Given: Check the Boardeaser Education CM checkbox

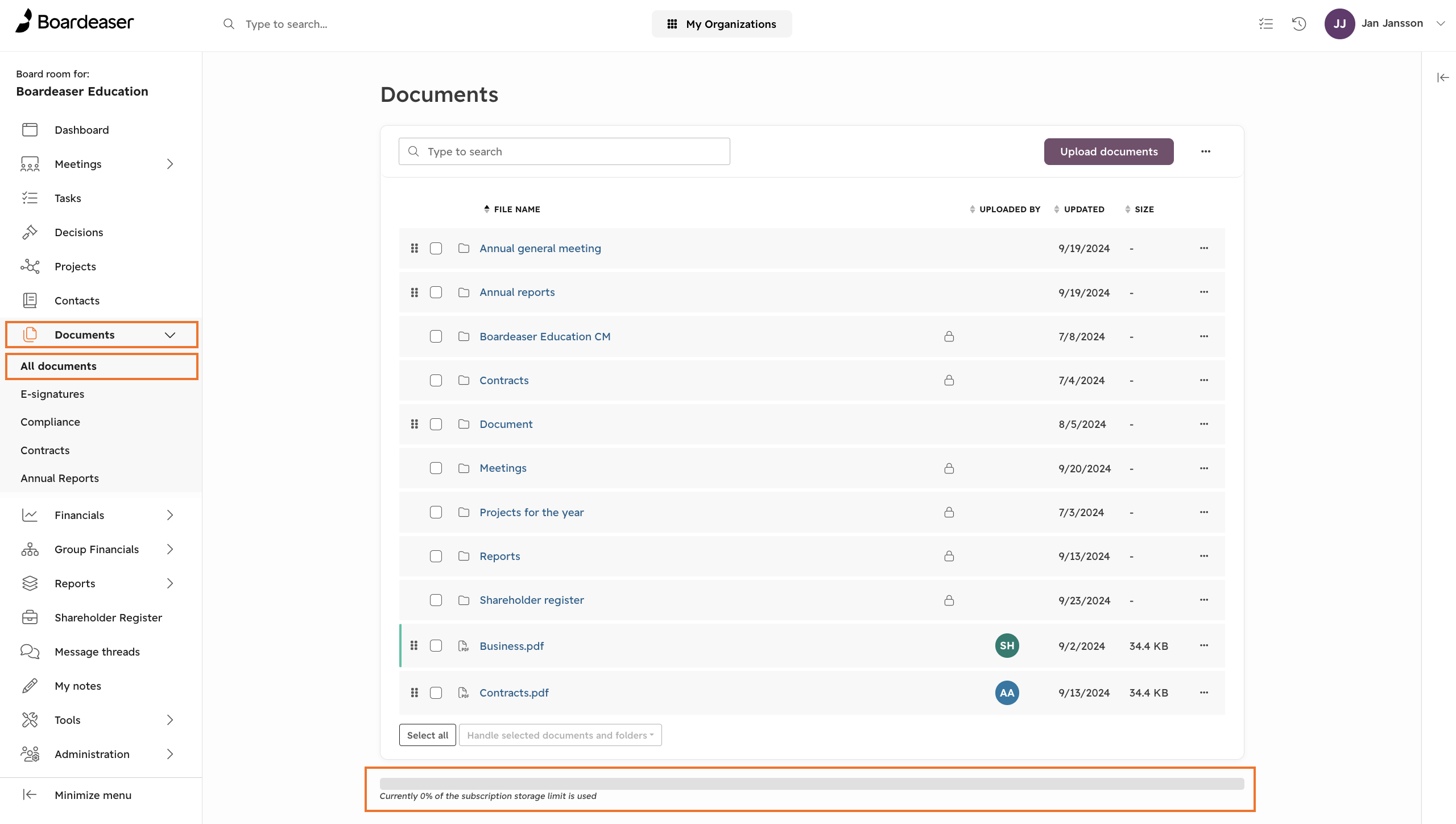Looking at the screenshot, I should point(436,336).
